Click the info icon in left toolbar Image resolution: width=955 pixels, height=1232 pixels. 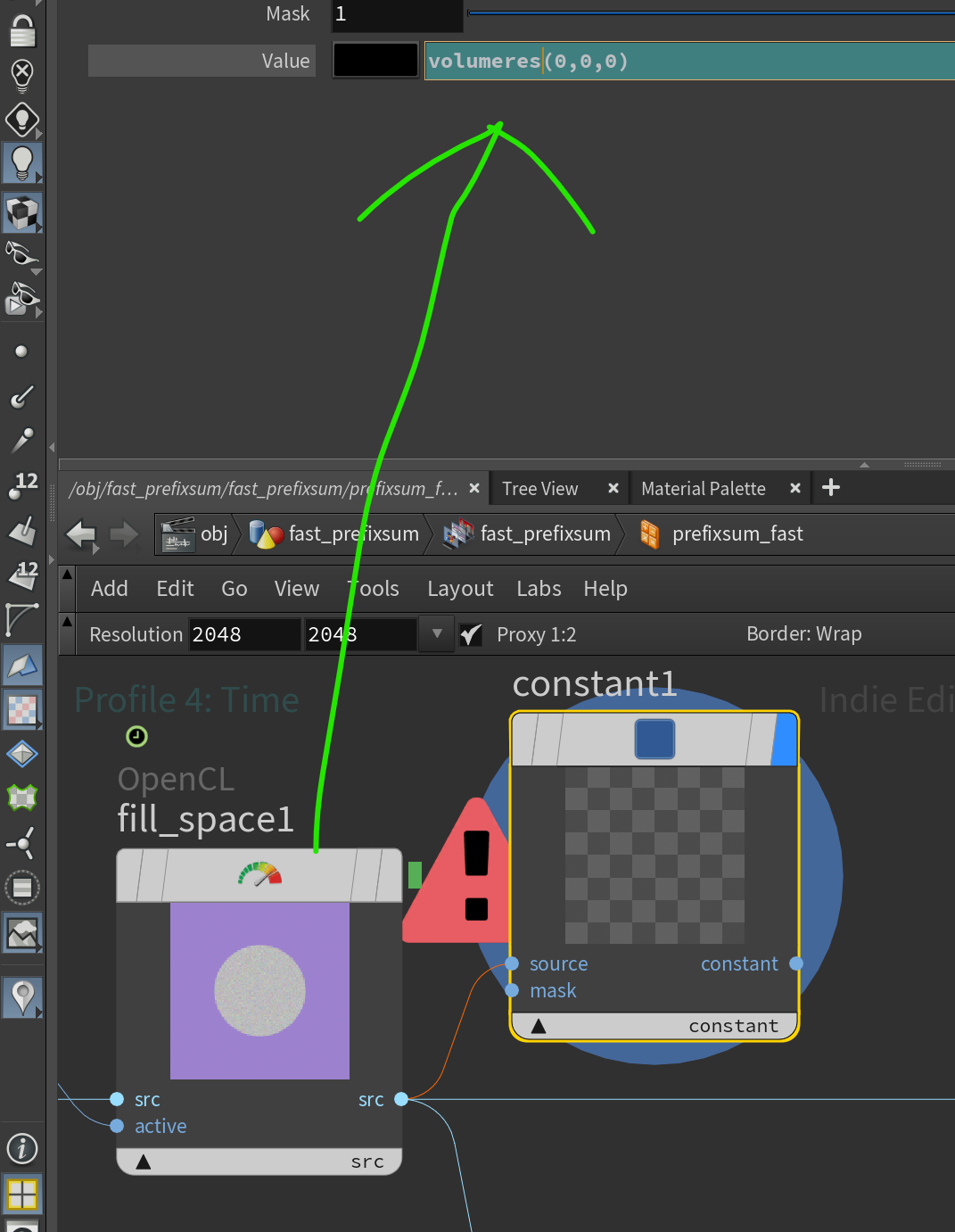point(22,1148)
